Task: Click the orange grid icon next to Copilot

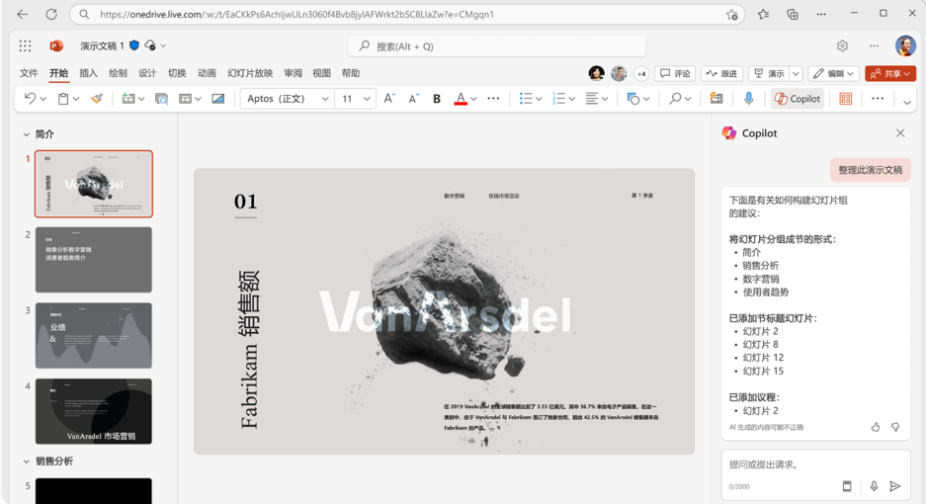Action: coord(846,99)
